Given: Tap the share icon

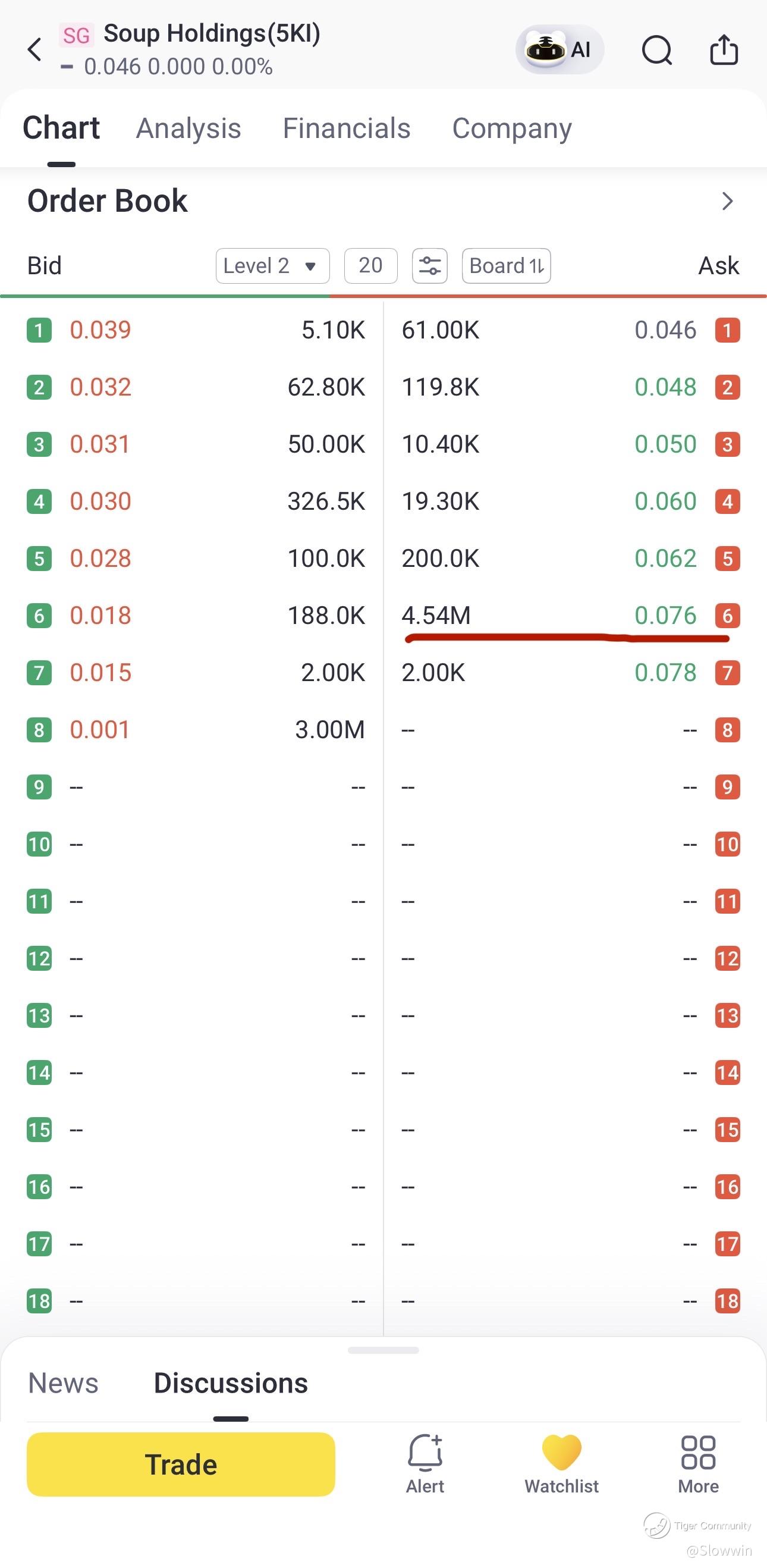Looking at the screenshot, I should click(x=724, y=49).
